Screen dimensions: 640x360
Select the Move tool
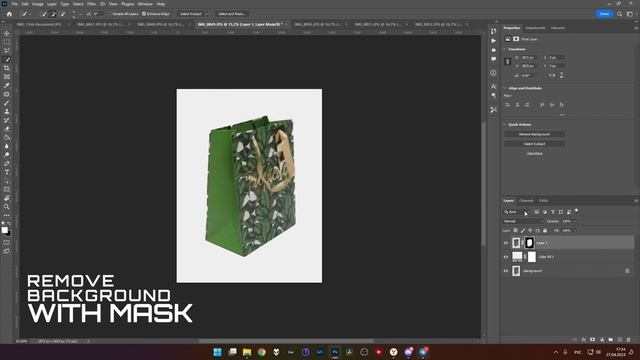[x=7, y=33]
